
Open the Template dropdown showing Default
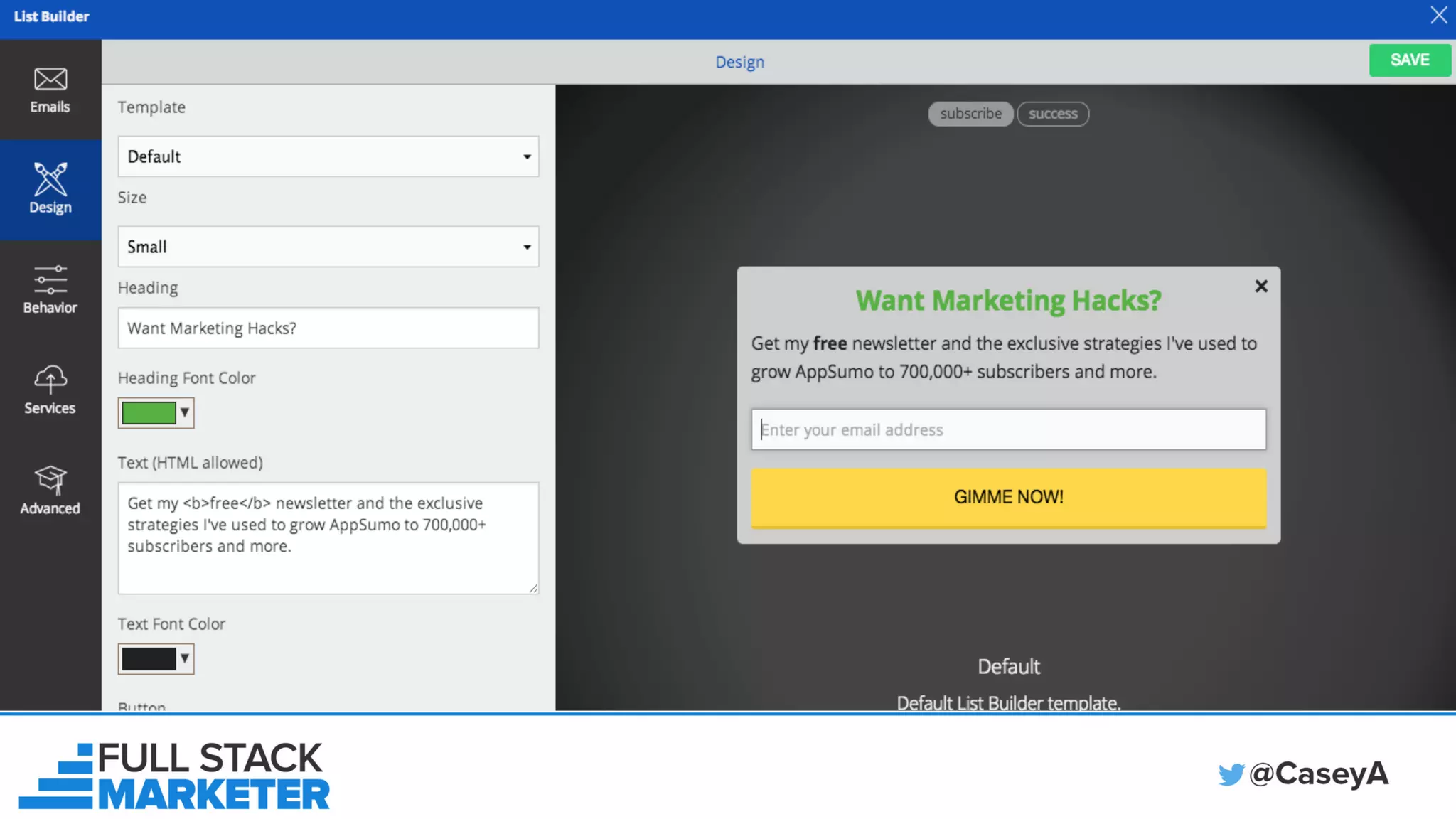[328, 156]
